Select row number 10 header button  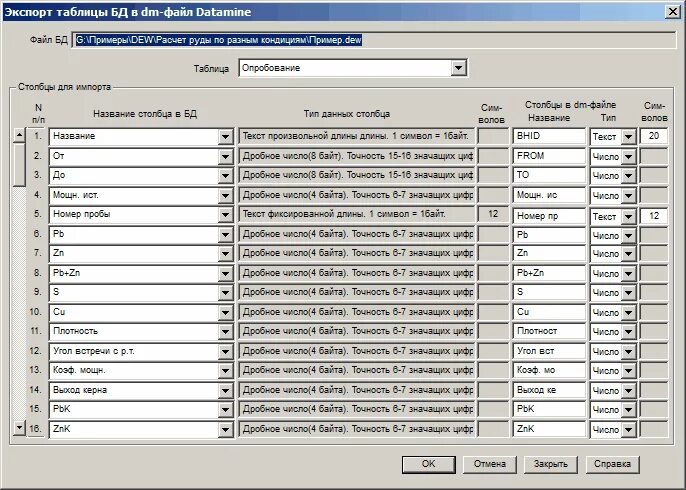36,312
